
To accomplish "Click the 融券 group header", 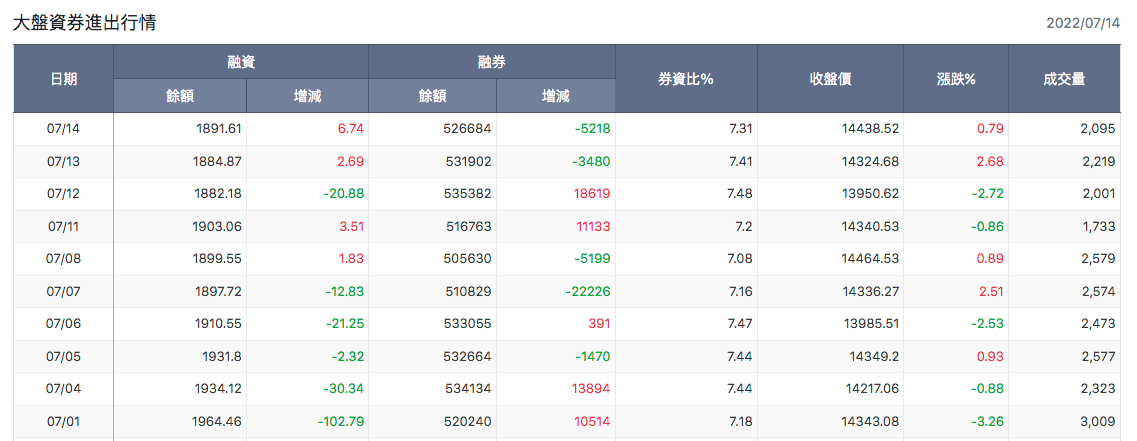I will [492, 62].
